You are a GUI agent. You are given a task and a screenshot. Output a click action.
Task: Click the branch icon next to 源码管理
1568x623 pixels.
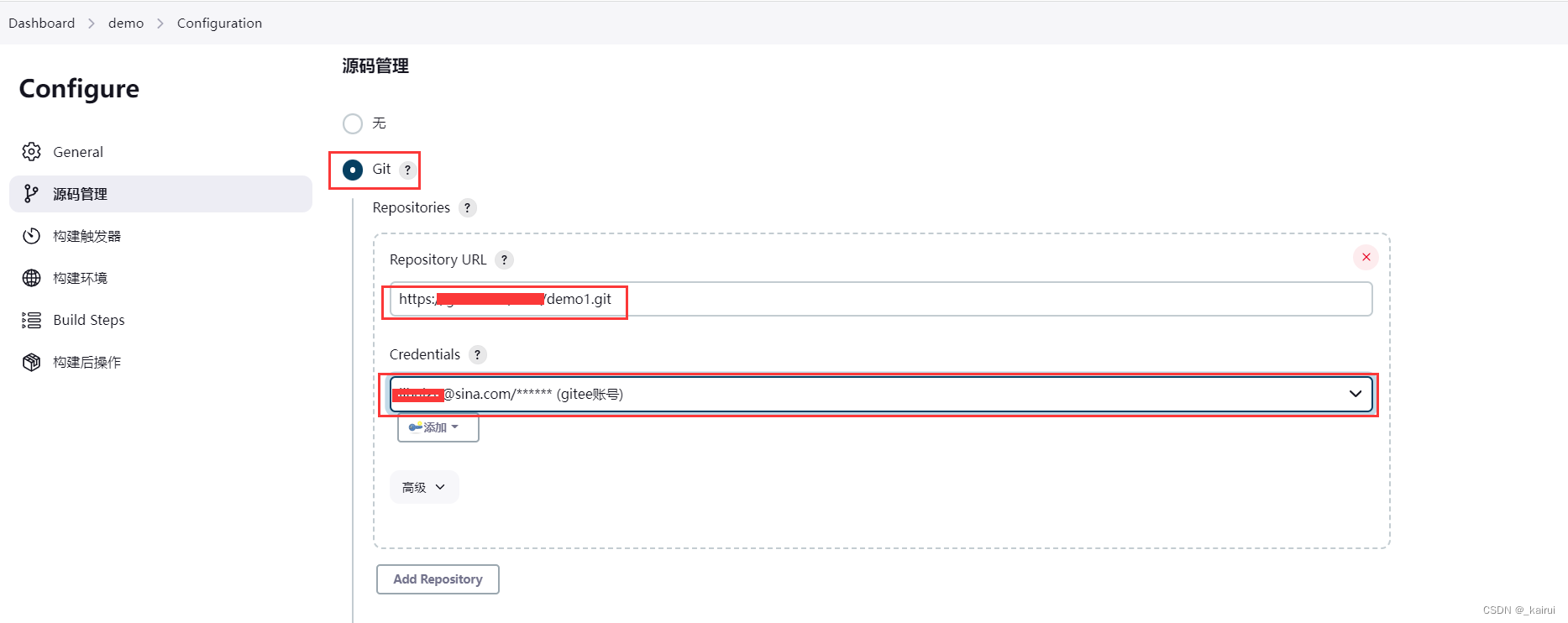tap(31, 194)
